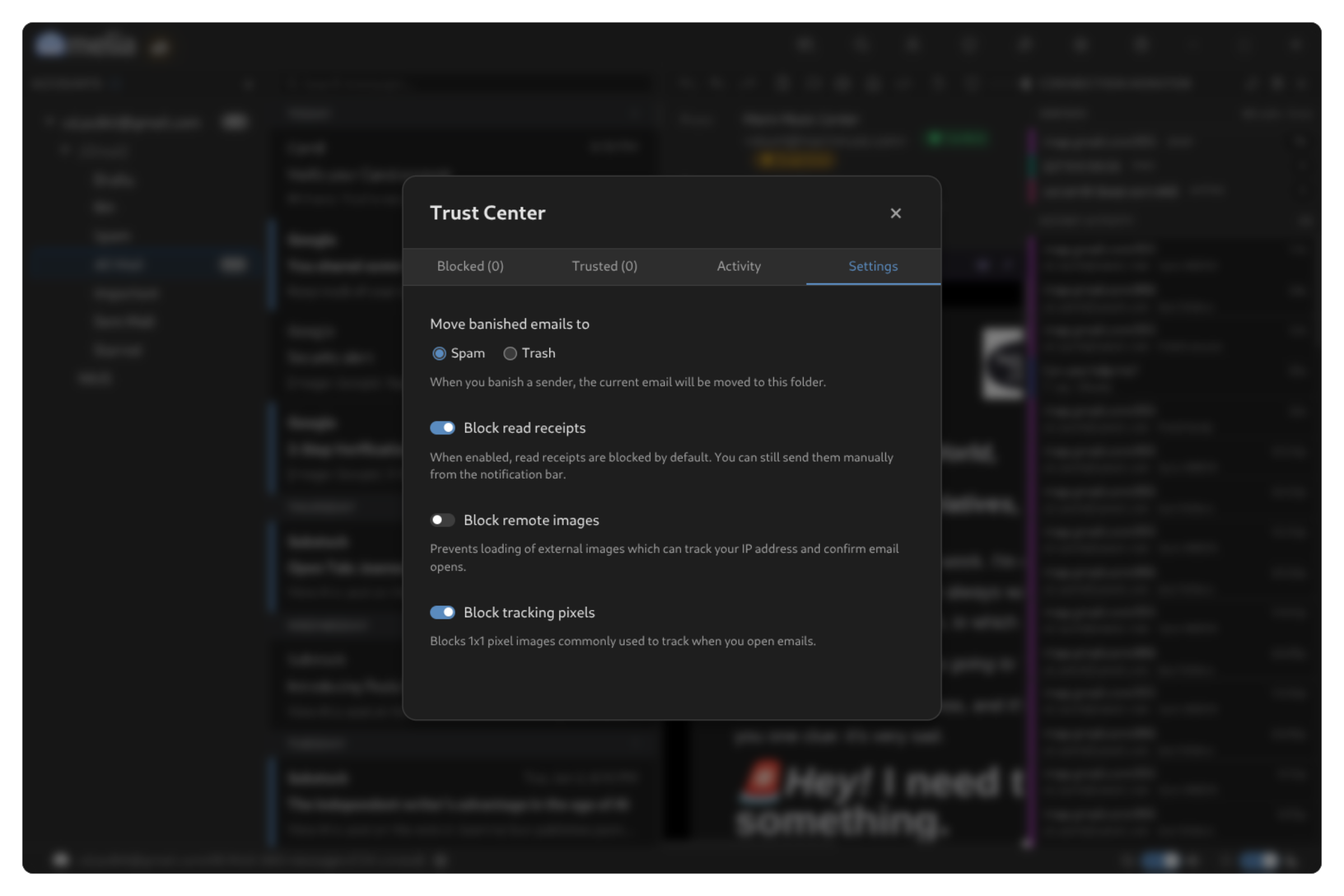This screenshot has width=1344, height=896.
Task: Click the 'Block tracking pixels' label
Action: pyautogui.click(x=529, y=613)
